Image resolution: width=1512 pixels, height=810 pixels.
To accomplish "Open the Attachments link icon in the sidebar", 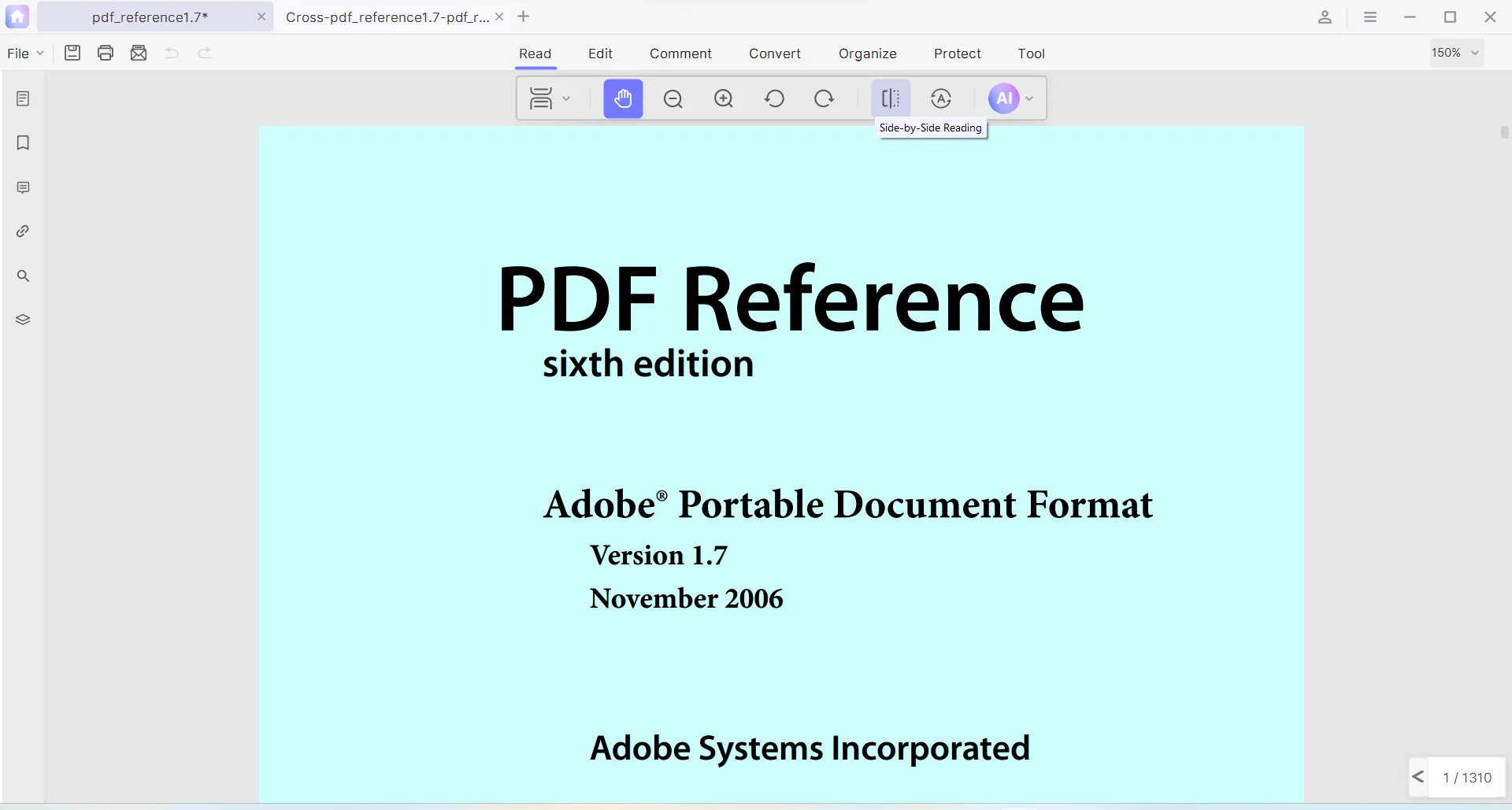I will tap(23, 231).
